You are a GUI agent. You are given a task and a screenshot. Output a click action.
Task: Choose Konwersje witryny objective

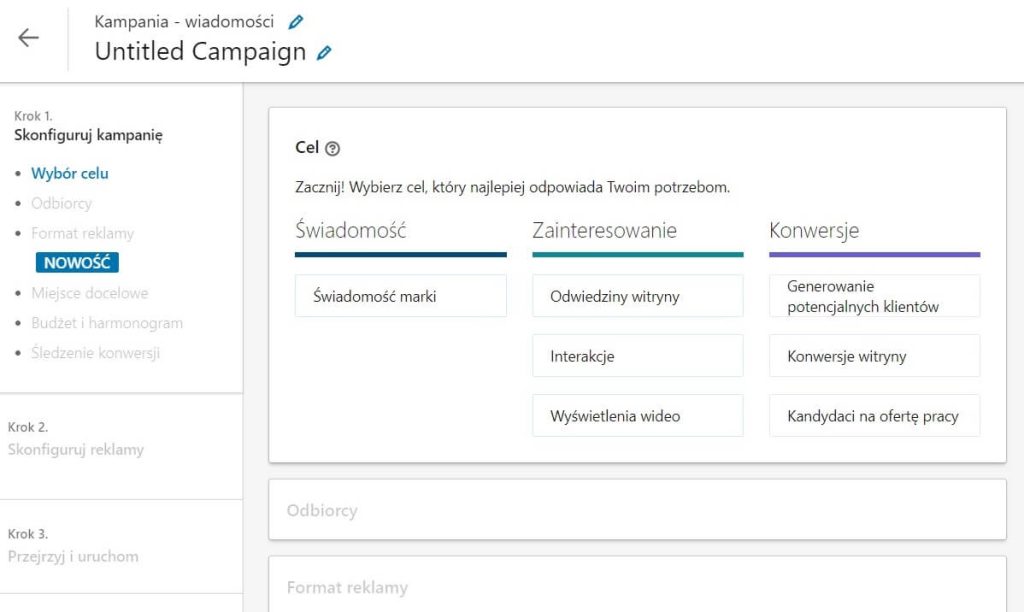(874, 356)
